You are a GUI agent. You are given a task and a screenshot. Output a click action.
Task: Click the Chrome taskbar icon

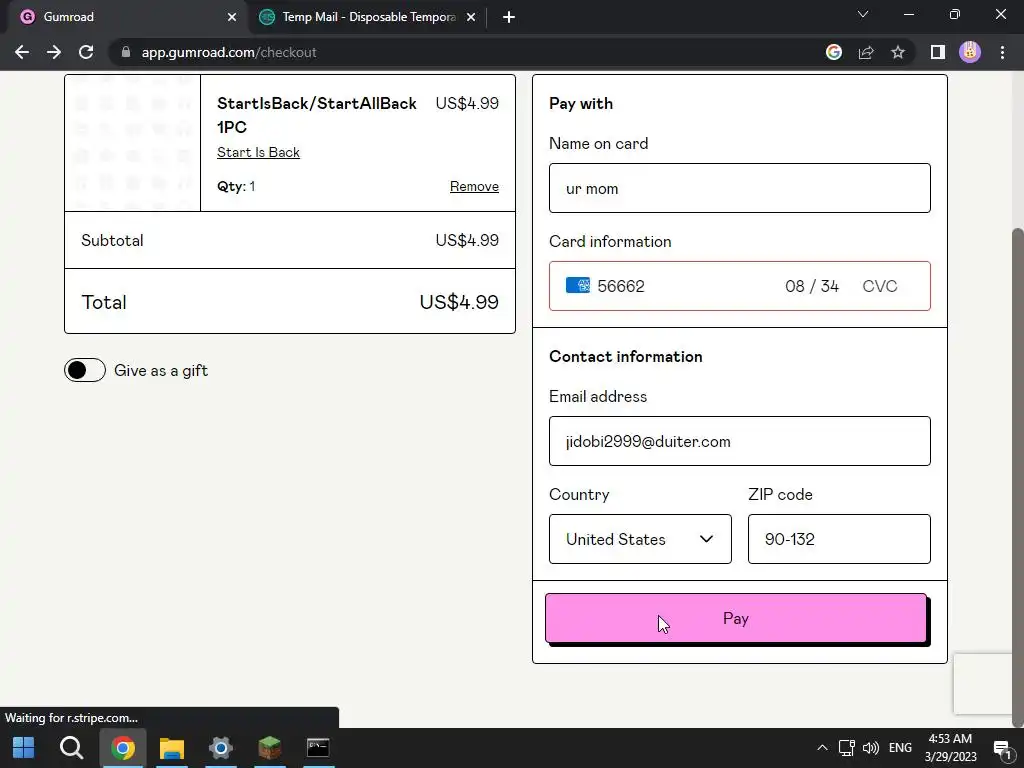pyautogui.click(x=123, y=748)
